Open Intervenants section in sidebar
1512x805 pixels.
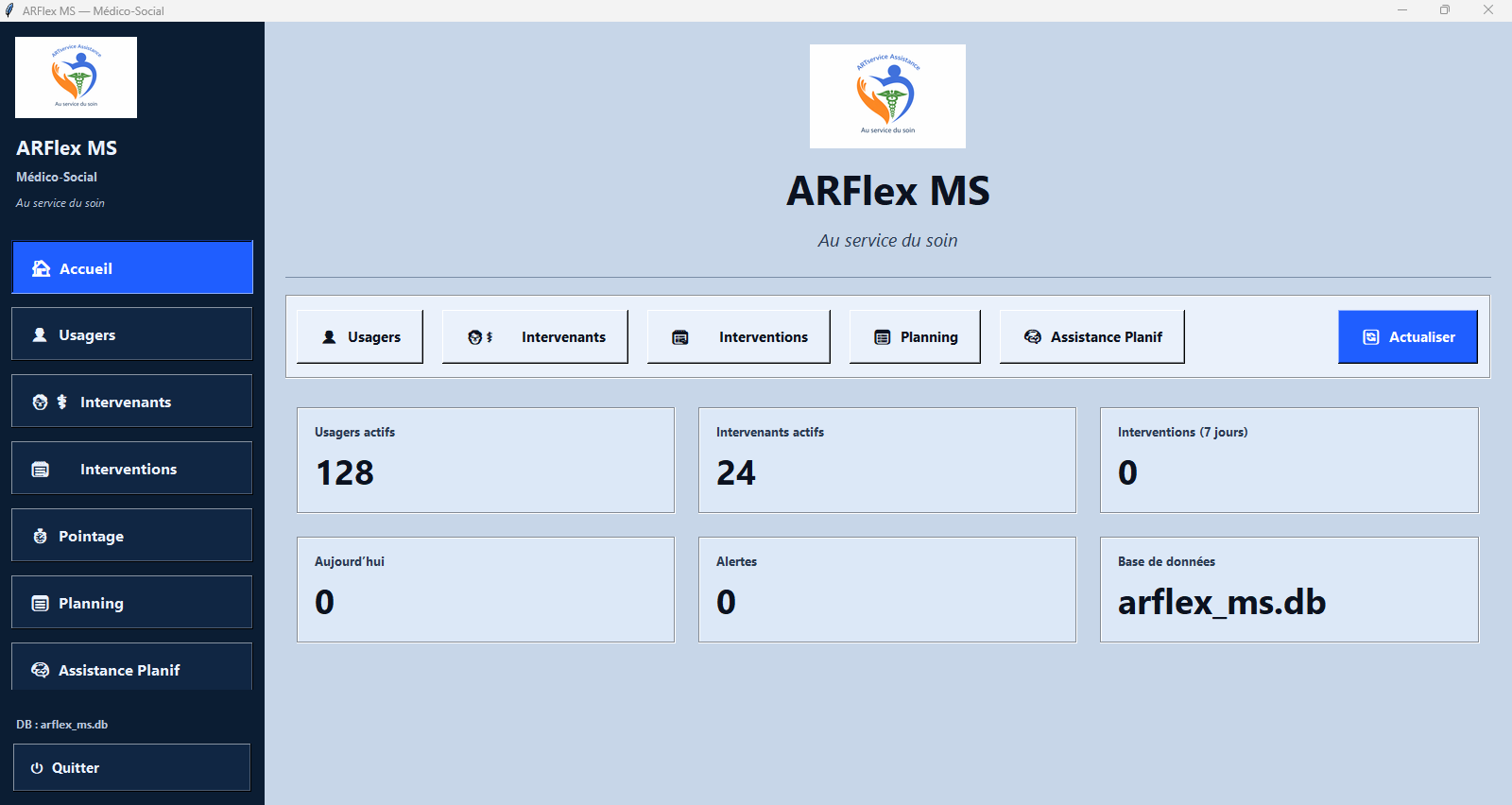[132, 401]
